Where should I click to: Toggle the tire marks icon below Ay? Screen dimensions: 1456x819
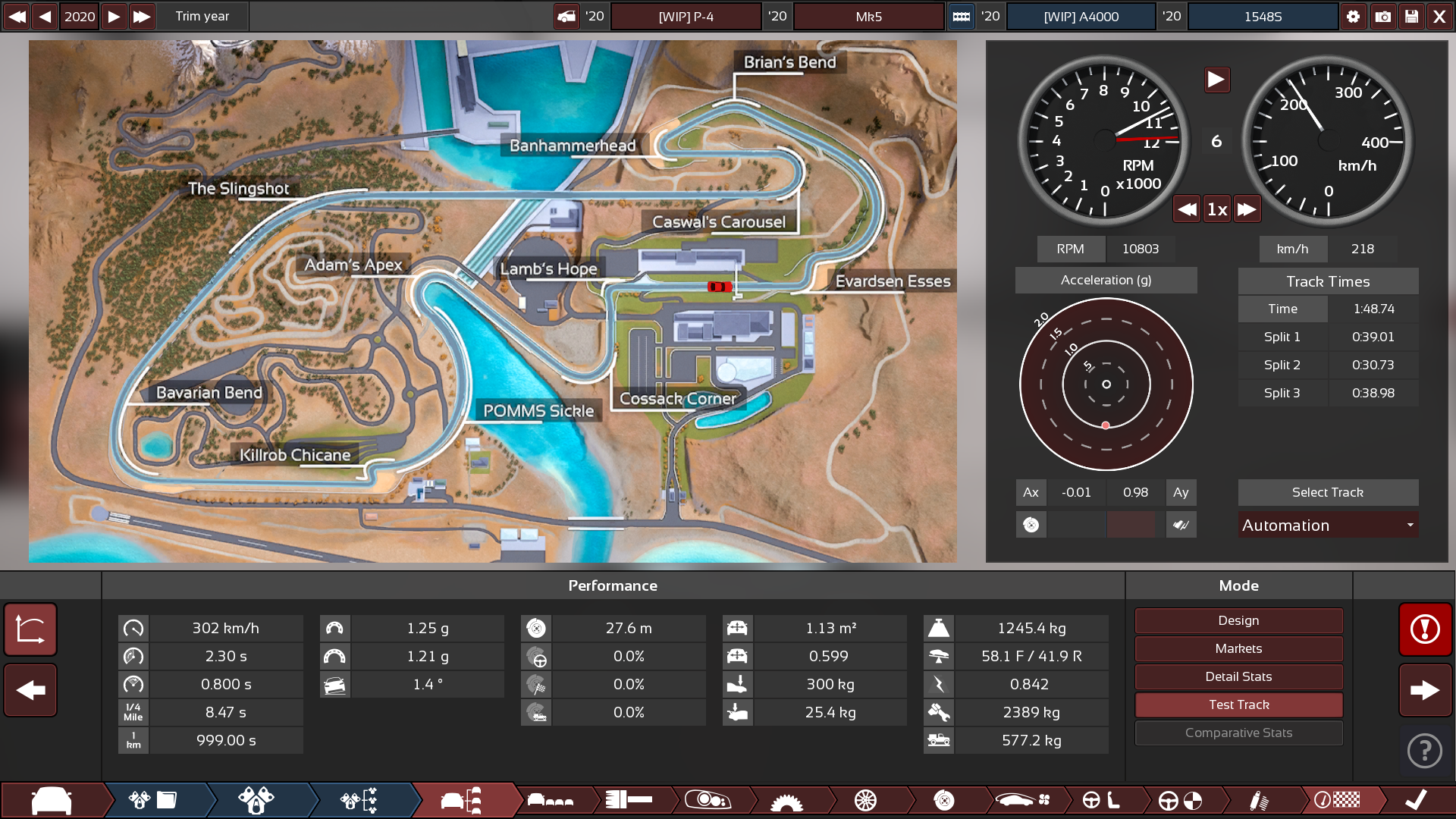(x=1181, y=525)
